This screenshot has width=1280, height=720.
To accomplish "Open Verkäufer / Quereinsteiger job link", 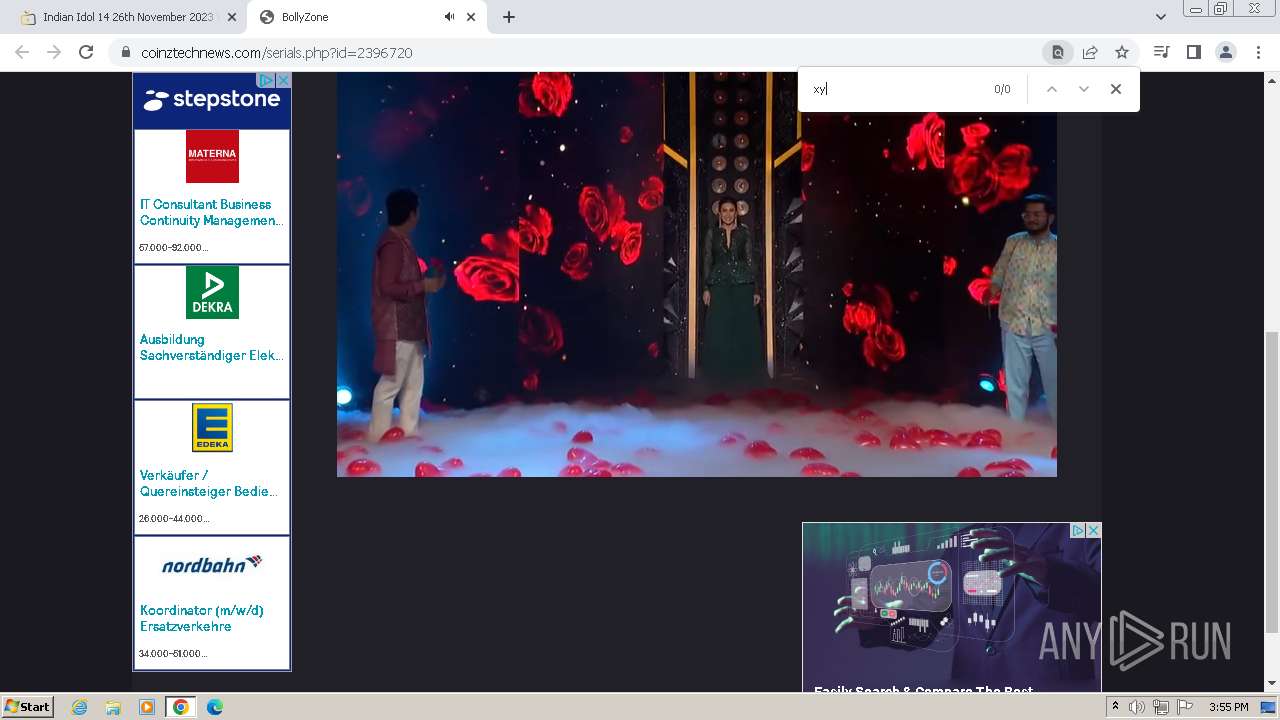I will (209, 483).
